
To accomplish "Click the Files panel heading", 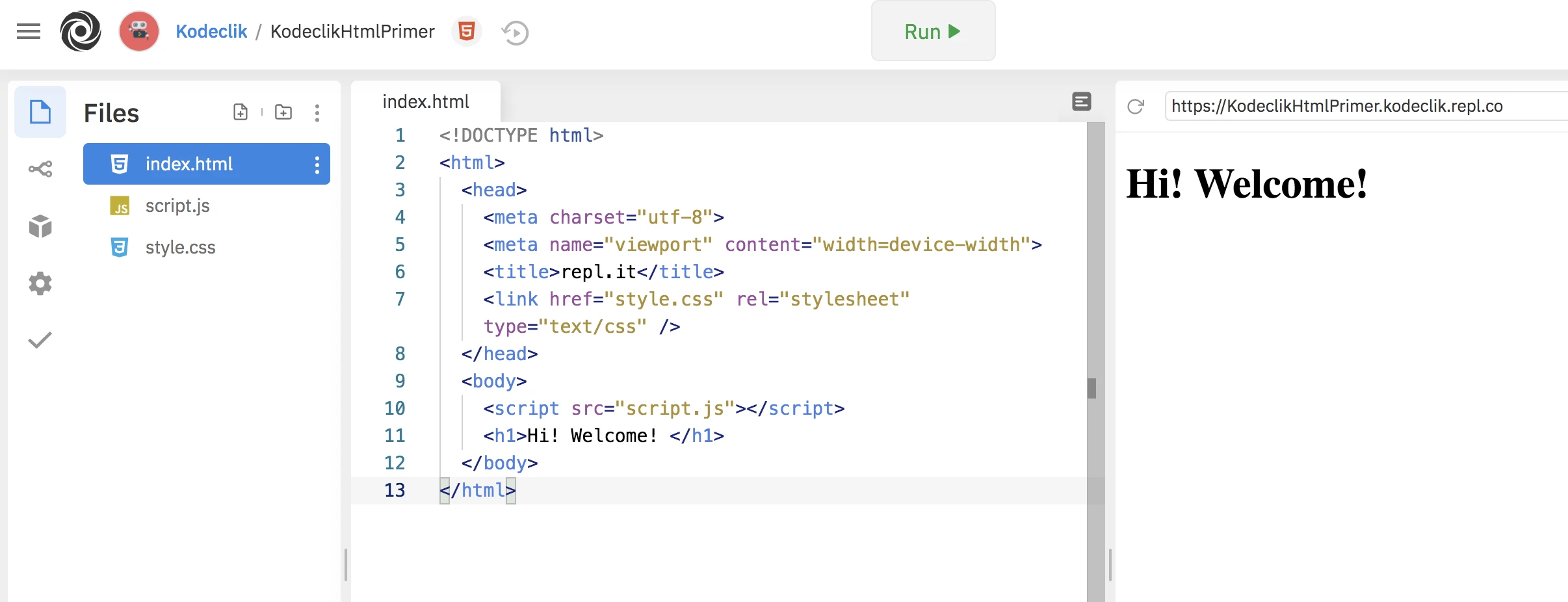I will coord(112,113).
